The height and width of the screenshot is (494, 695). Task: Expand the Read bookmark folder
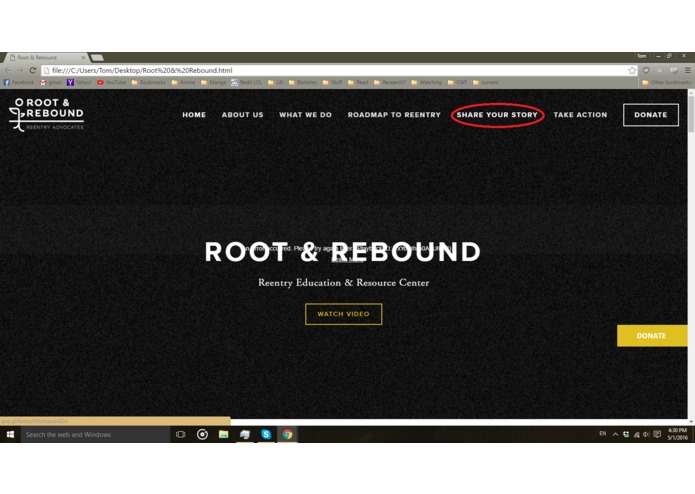click(358, 82)
